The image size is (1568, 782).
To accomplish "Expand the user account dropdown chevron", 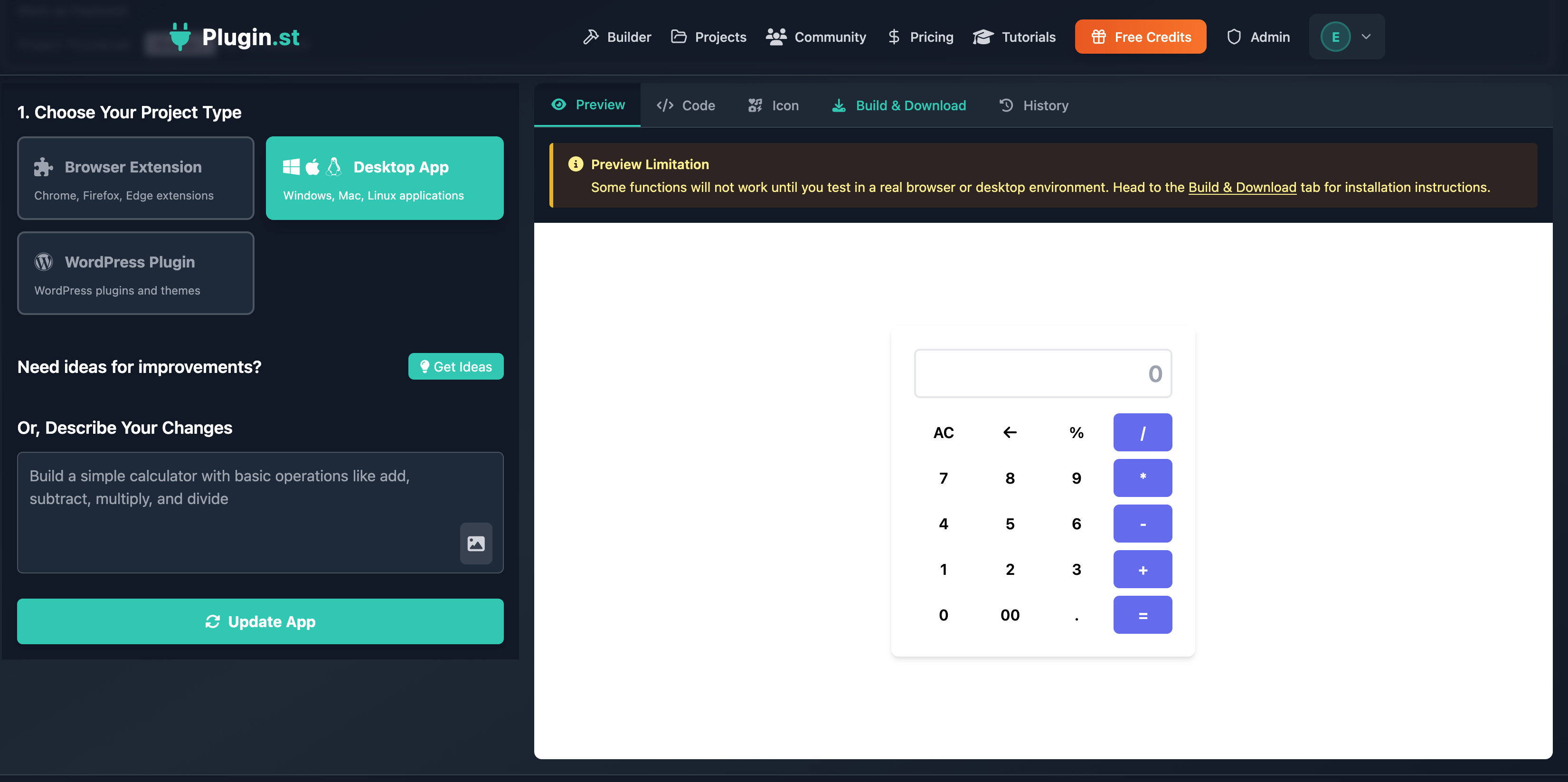I will click(x=1366, y=37).
